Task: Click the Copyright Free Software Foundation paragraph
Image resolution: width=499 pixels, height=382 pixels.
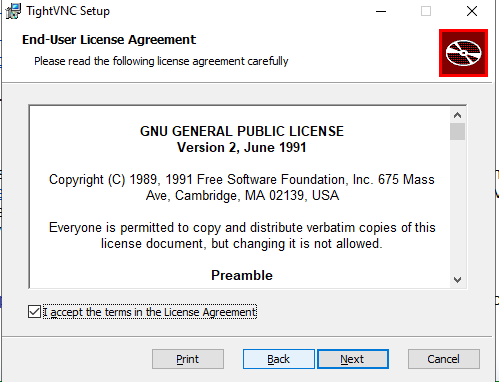Action: pyautogui.click(x=242, y=187)
